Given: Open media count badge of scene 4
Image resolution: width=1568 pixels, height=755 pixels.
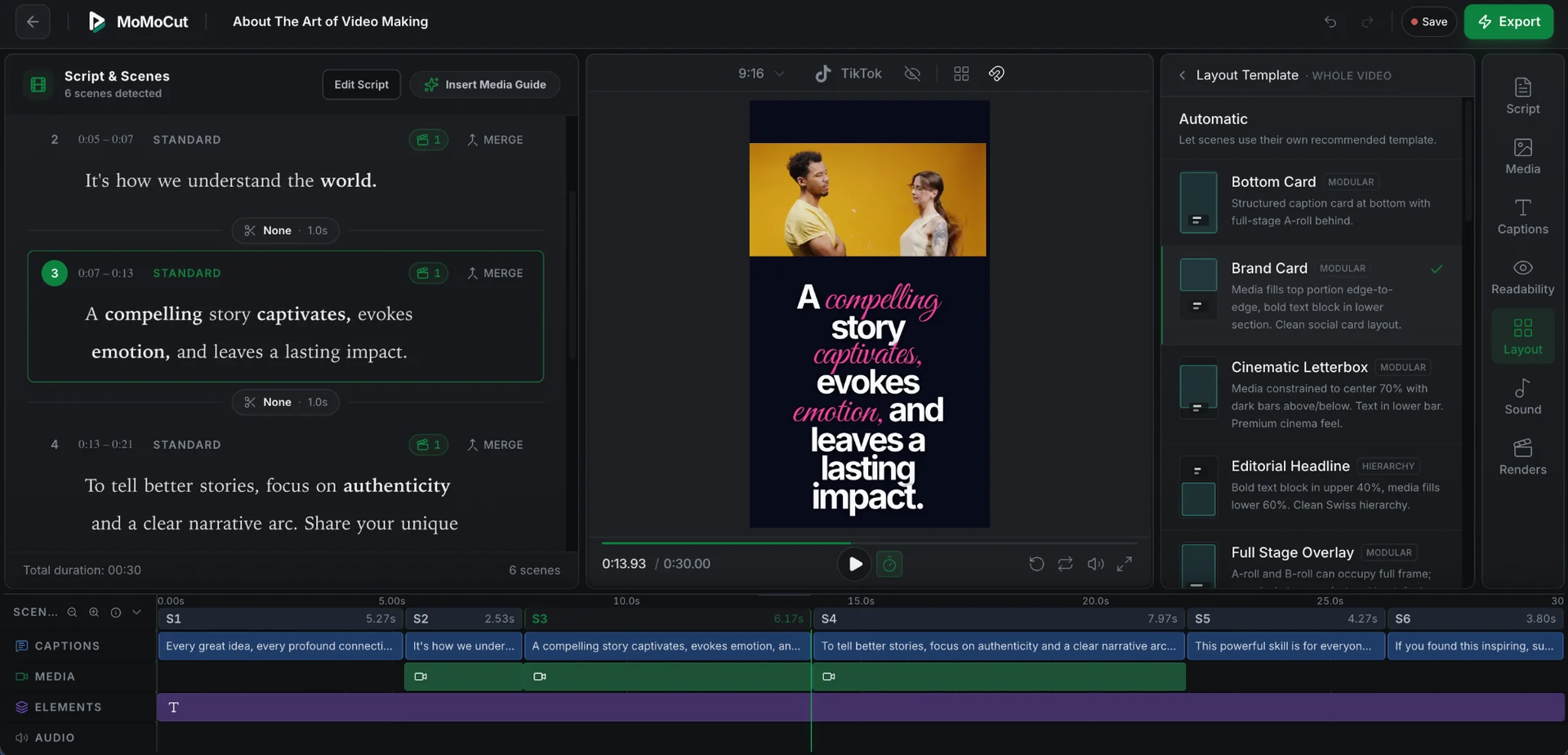Looking at the screenshot, I should (x=429, y=445).
